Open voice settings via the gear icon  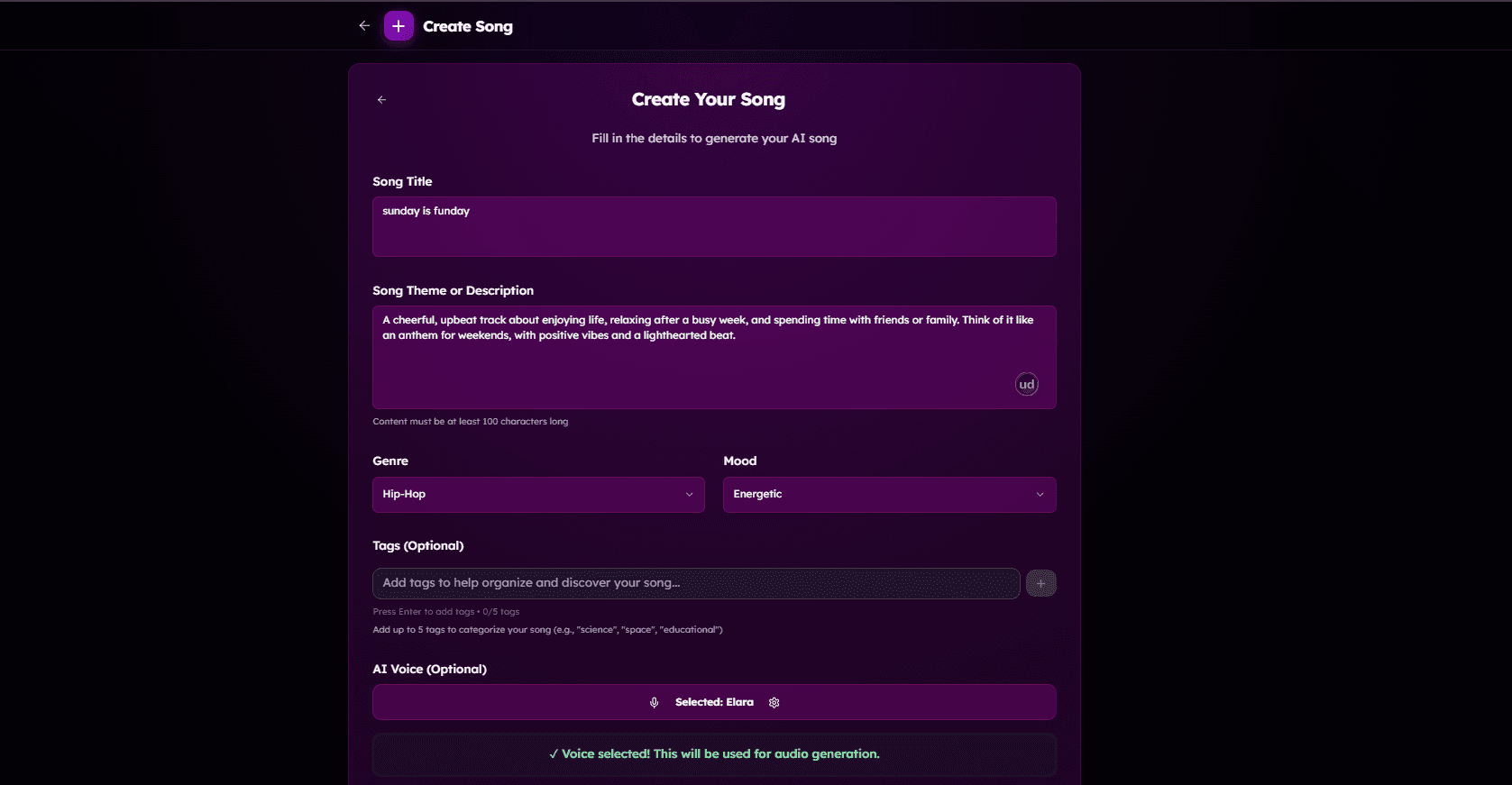tap(774, 703)
